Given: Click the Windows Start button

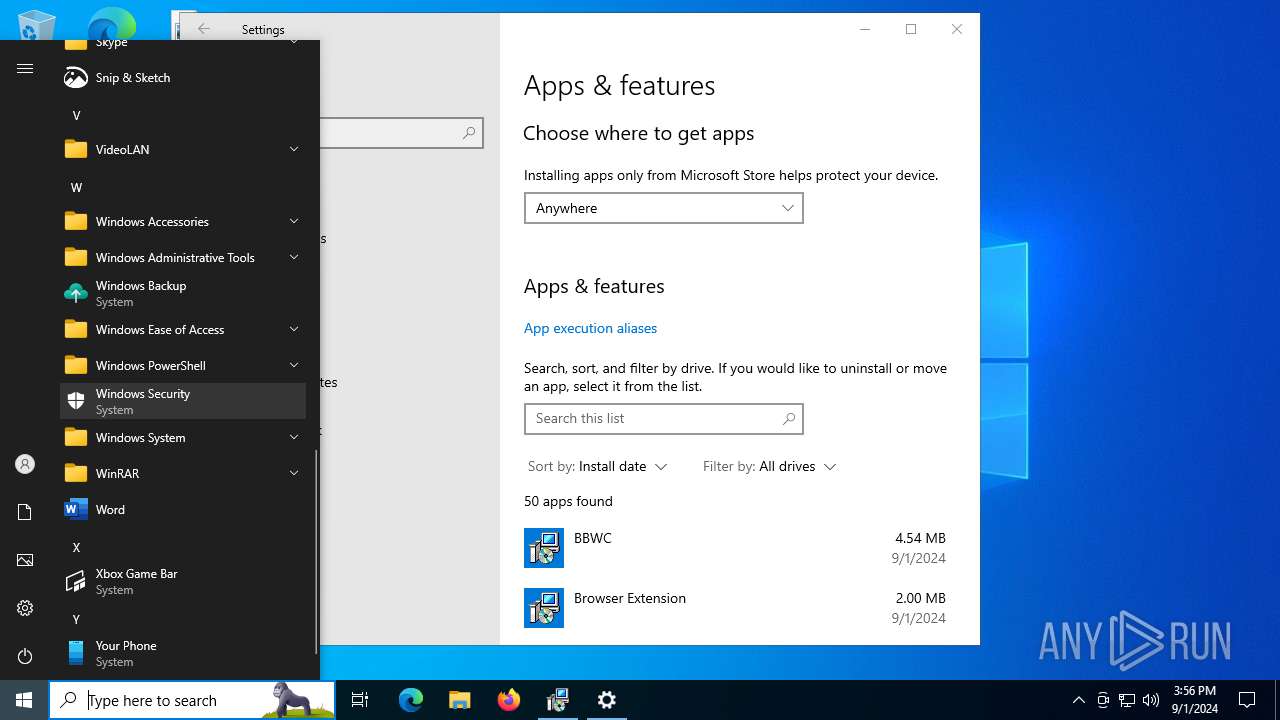Looking at the screenshot, I should pyautogui.click(x=24, y=700).
